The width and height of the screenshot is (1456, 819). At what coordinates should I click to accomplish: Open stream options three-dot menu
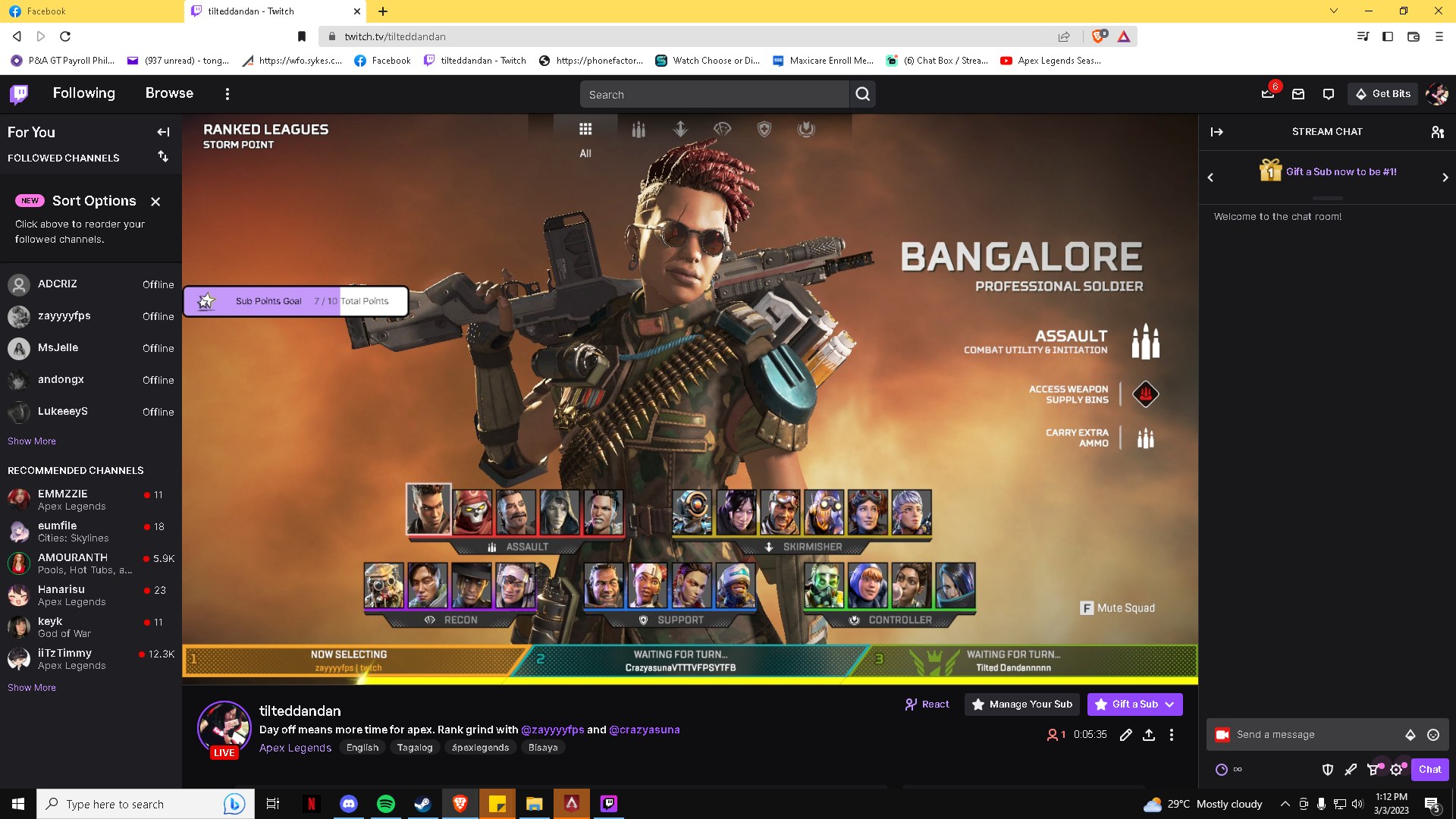tap(1172, 735)
